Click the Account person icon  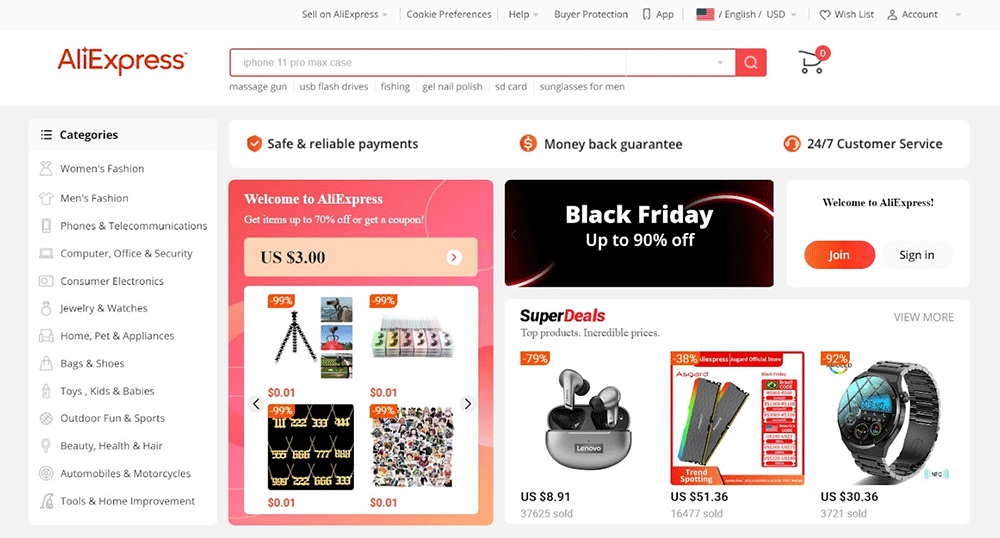click(x=892, y=15)
